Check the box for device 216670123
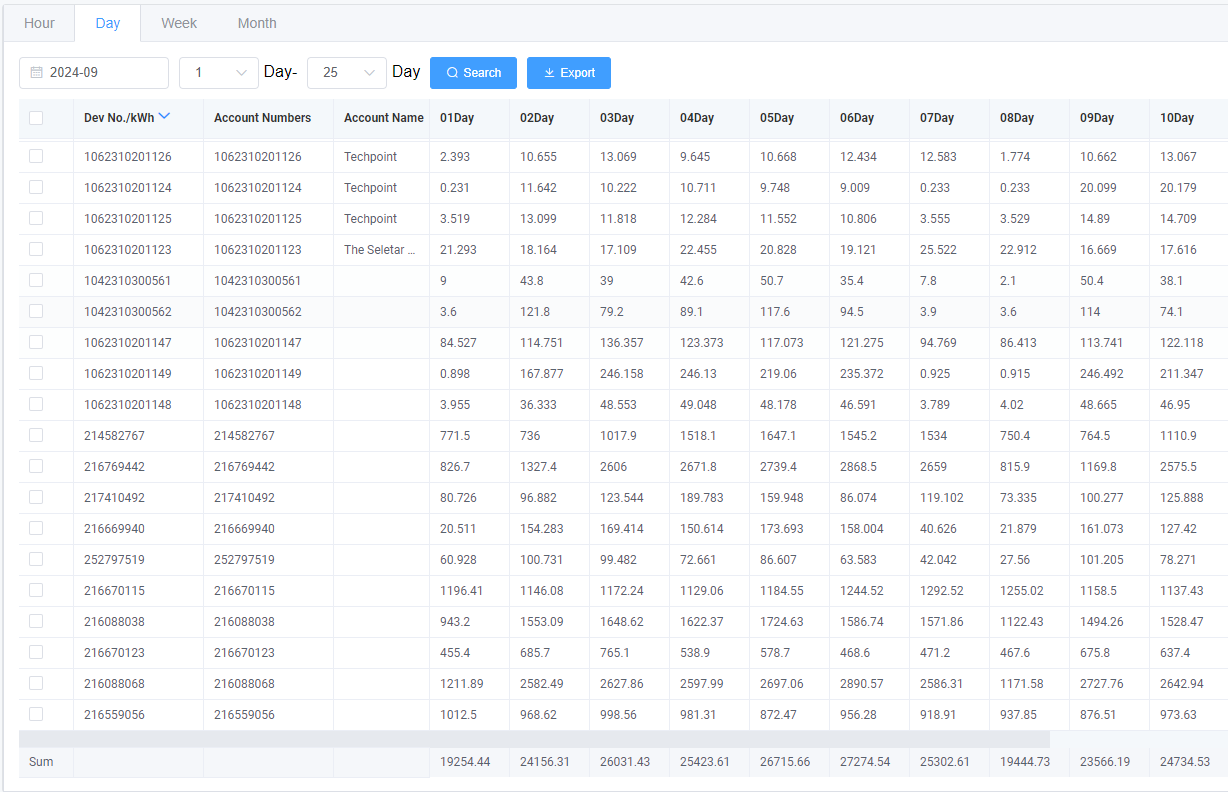 [x=36, y=652]
